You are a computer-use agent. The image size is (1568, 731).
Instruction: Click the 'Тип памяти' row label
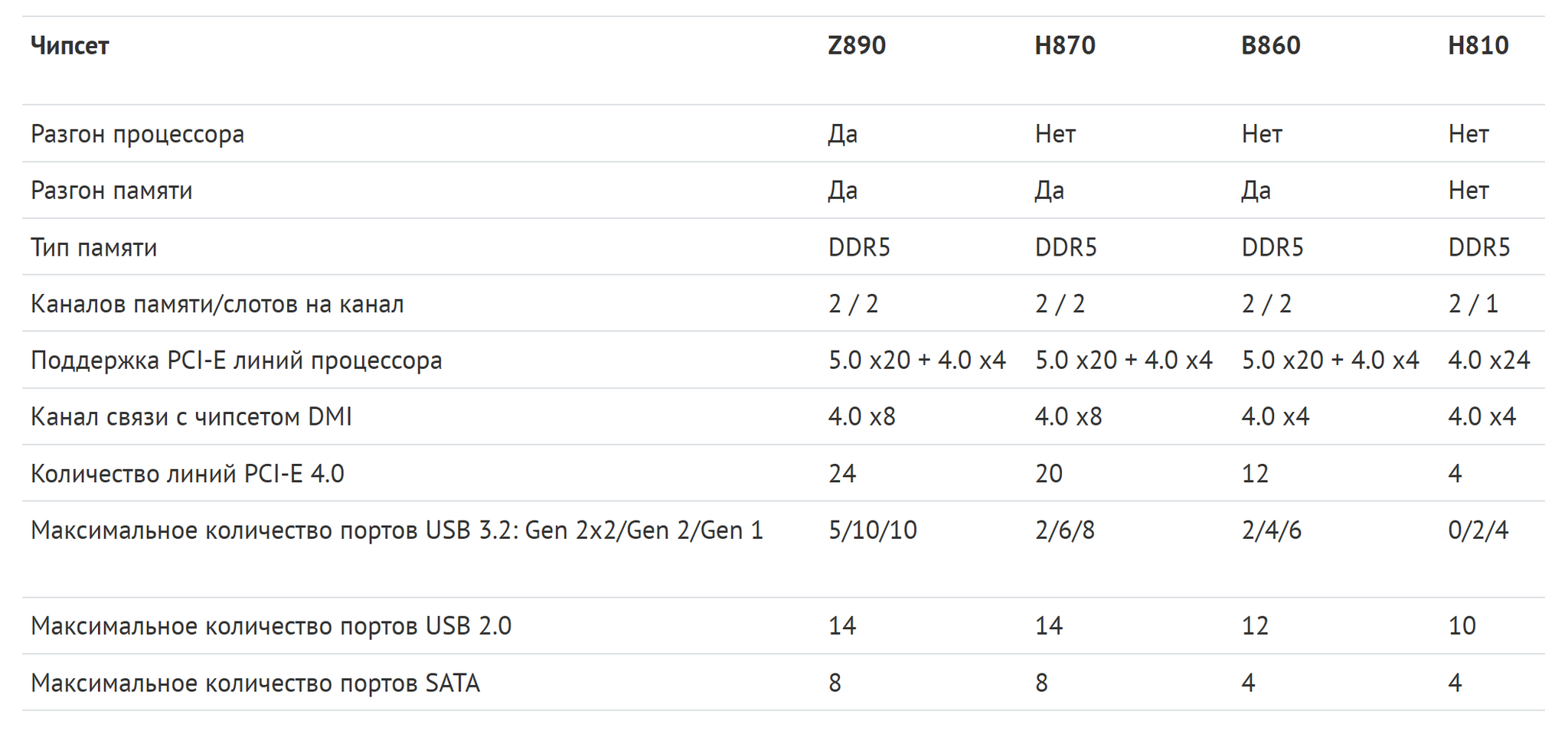pos(94,247)
